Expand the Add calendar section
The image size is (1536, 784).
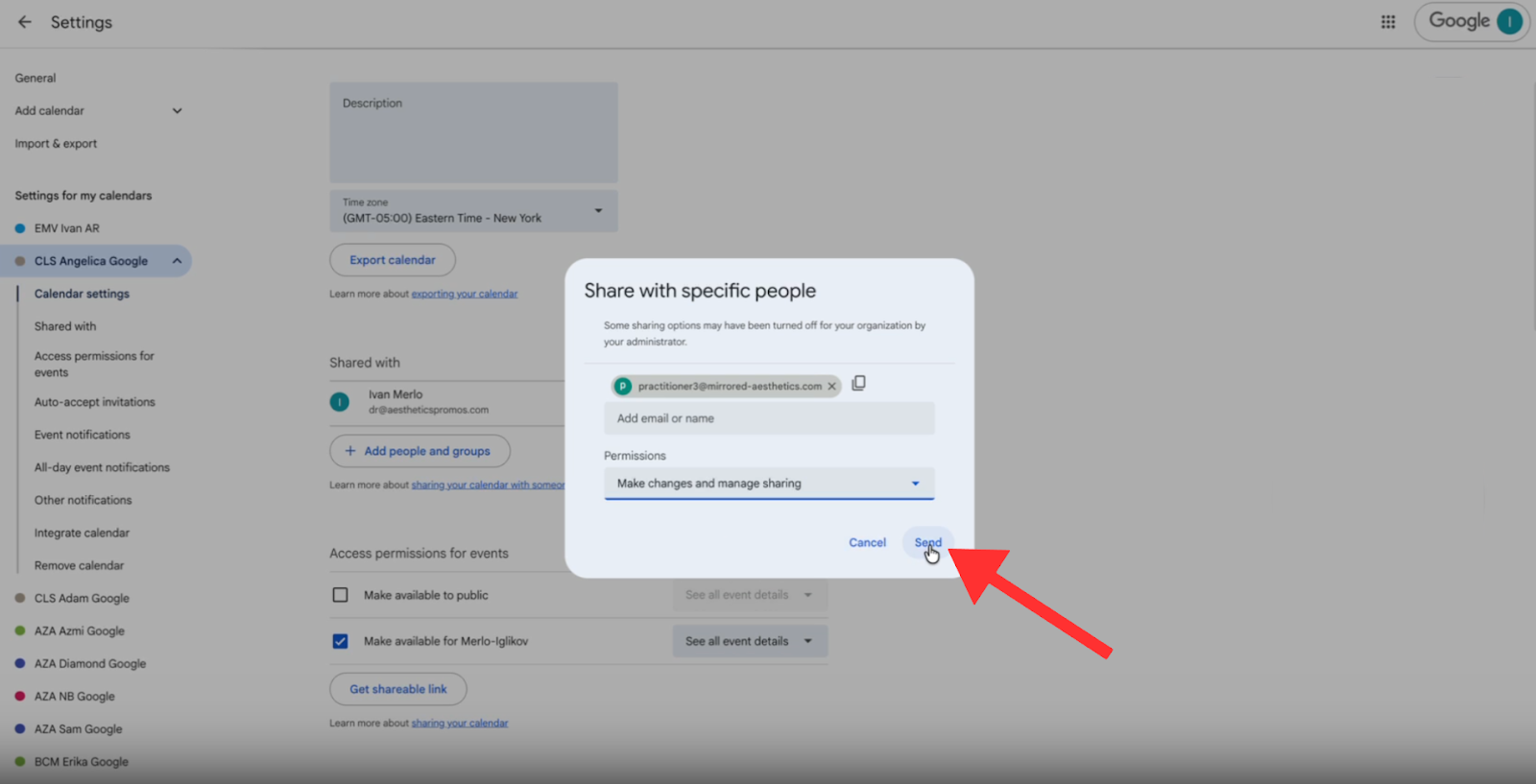177,111
